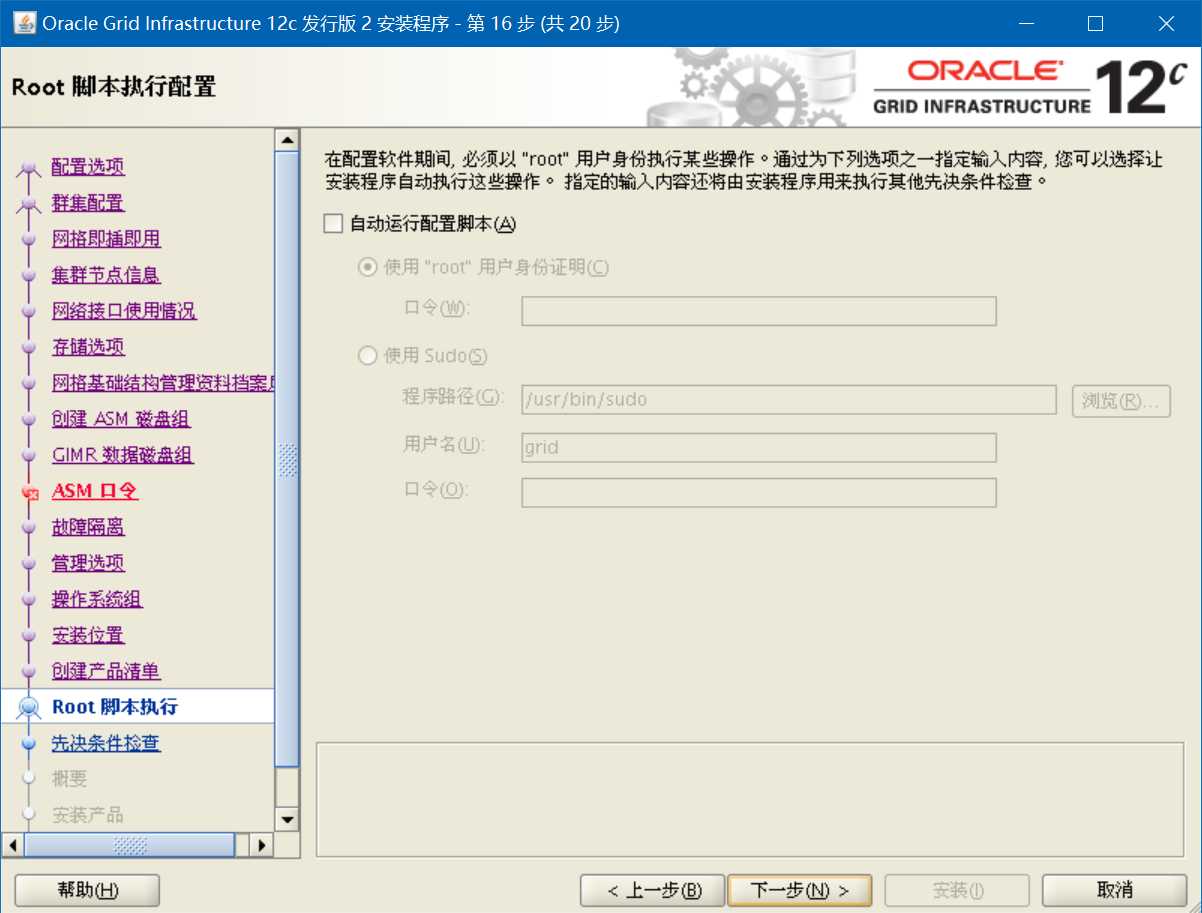The image size is (1202, 913).
Task: Click the disabled 安装 button
Action: (x=957, y=890)
